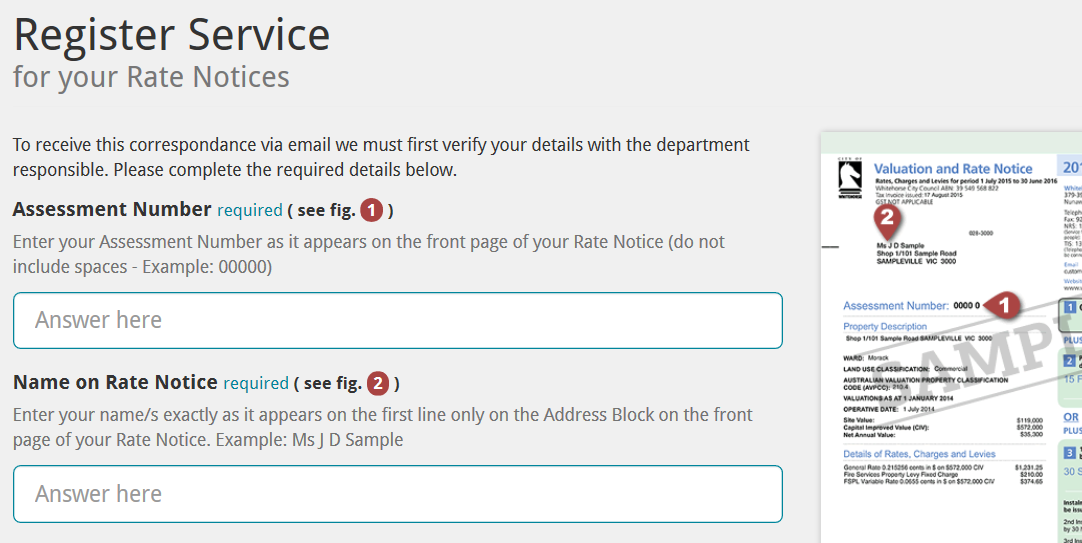
Task: Click the Whitehorse council horse logo
Action: [849, 178]
